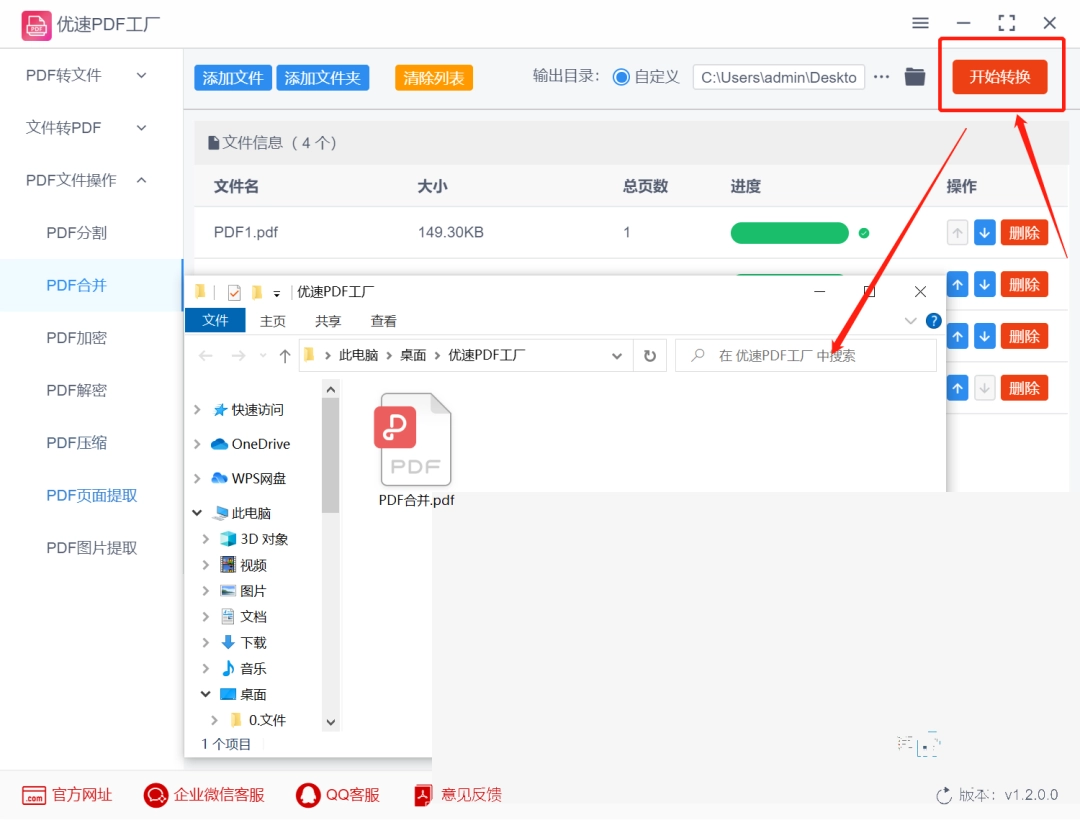Select PDF分割 in the sidebar
The height and width of the screenshot is (820, 1080).
click(76, 233)
